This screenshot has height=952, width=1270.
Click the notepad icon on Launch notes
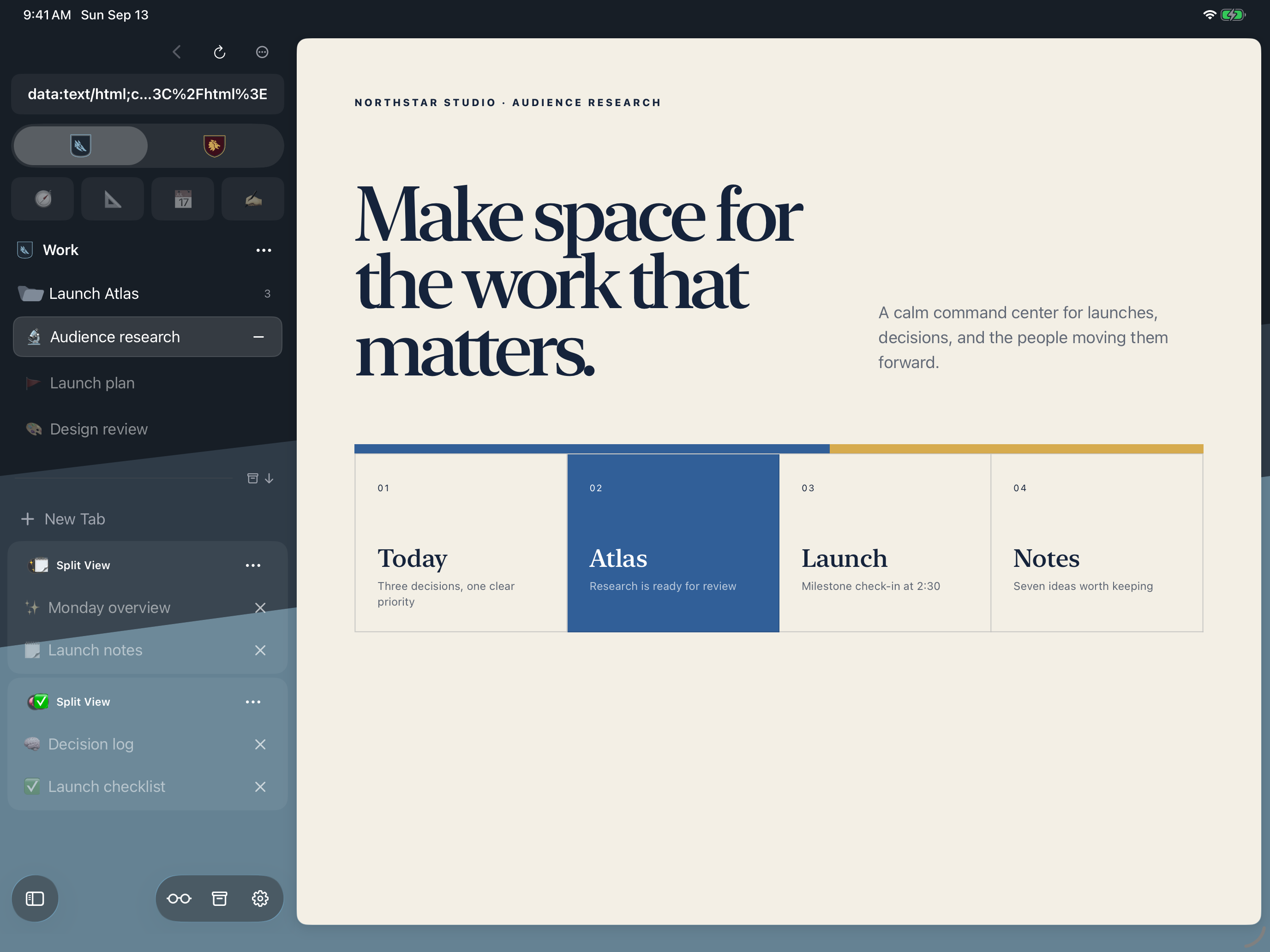coord(32,650)
